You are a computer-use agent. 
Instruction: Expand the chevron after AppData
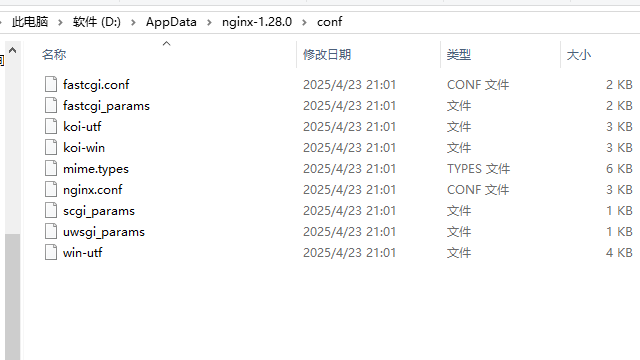(x=209, y=22)
